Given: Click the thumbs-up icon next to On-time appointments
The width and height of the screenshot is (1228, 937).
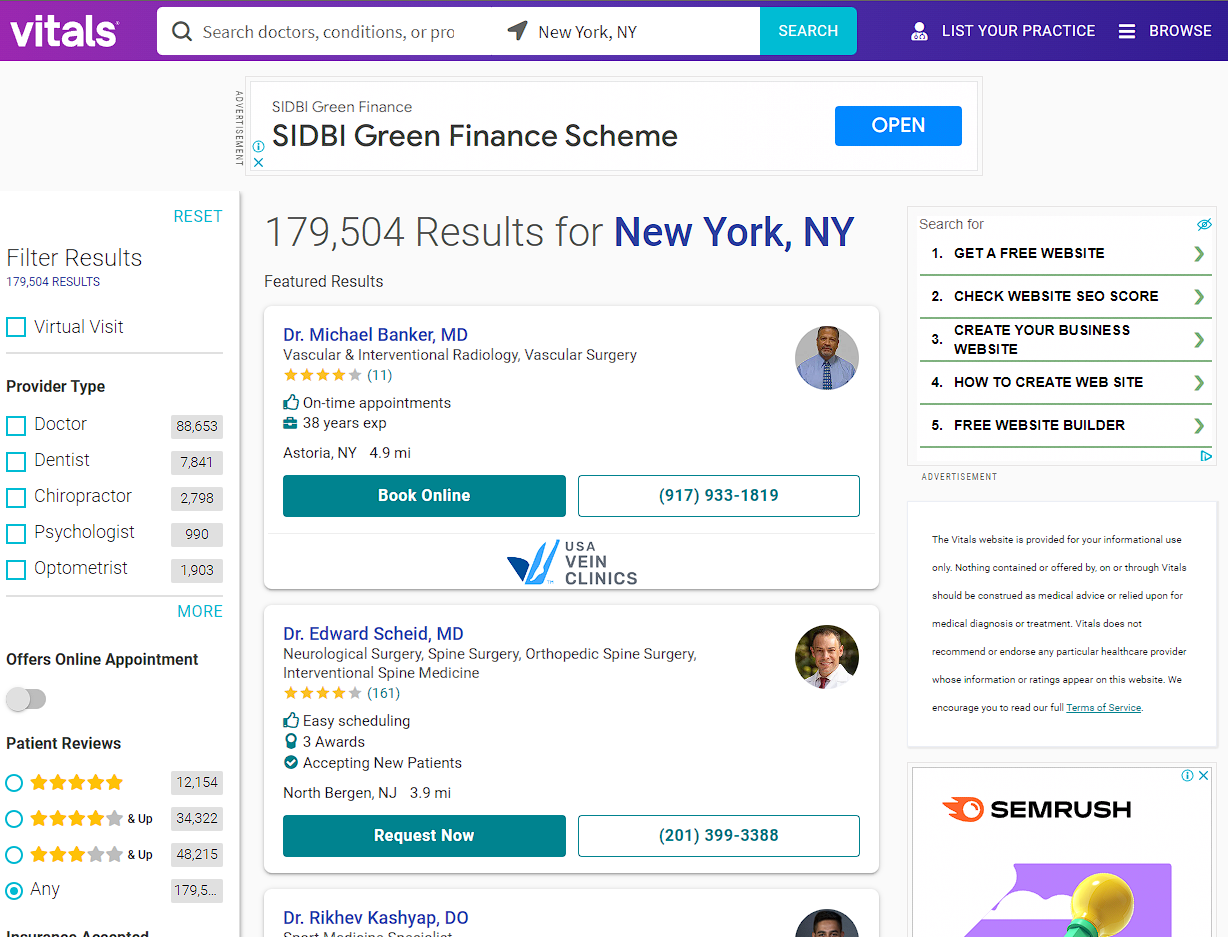Looking at the screenshot, I should tap(291, 402).
